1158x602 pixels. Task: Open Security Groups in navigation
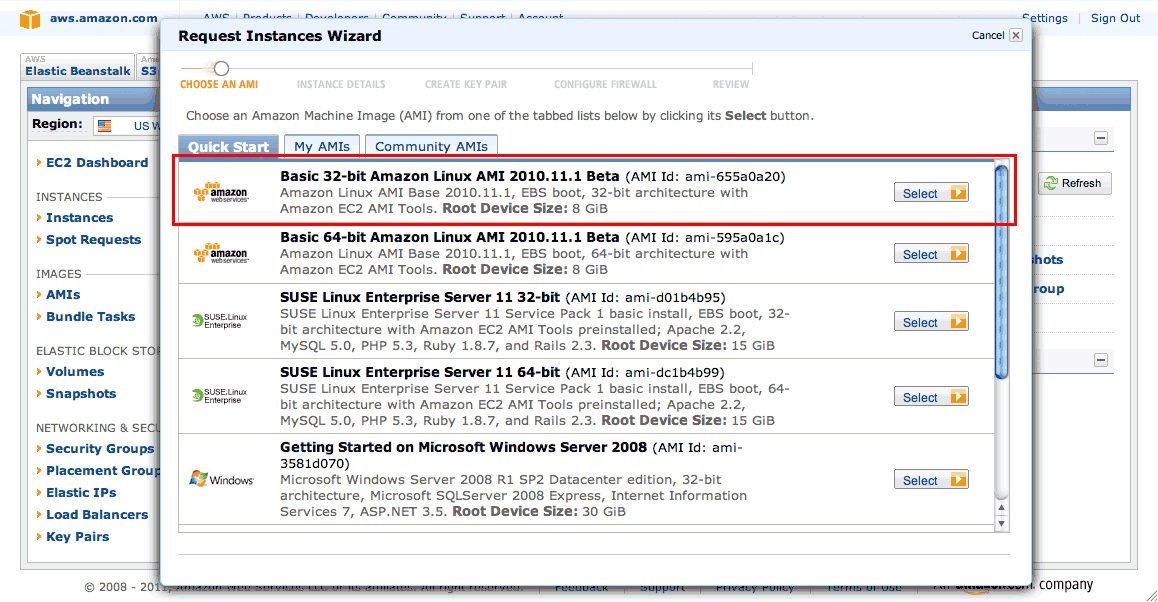click(100, 448)
